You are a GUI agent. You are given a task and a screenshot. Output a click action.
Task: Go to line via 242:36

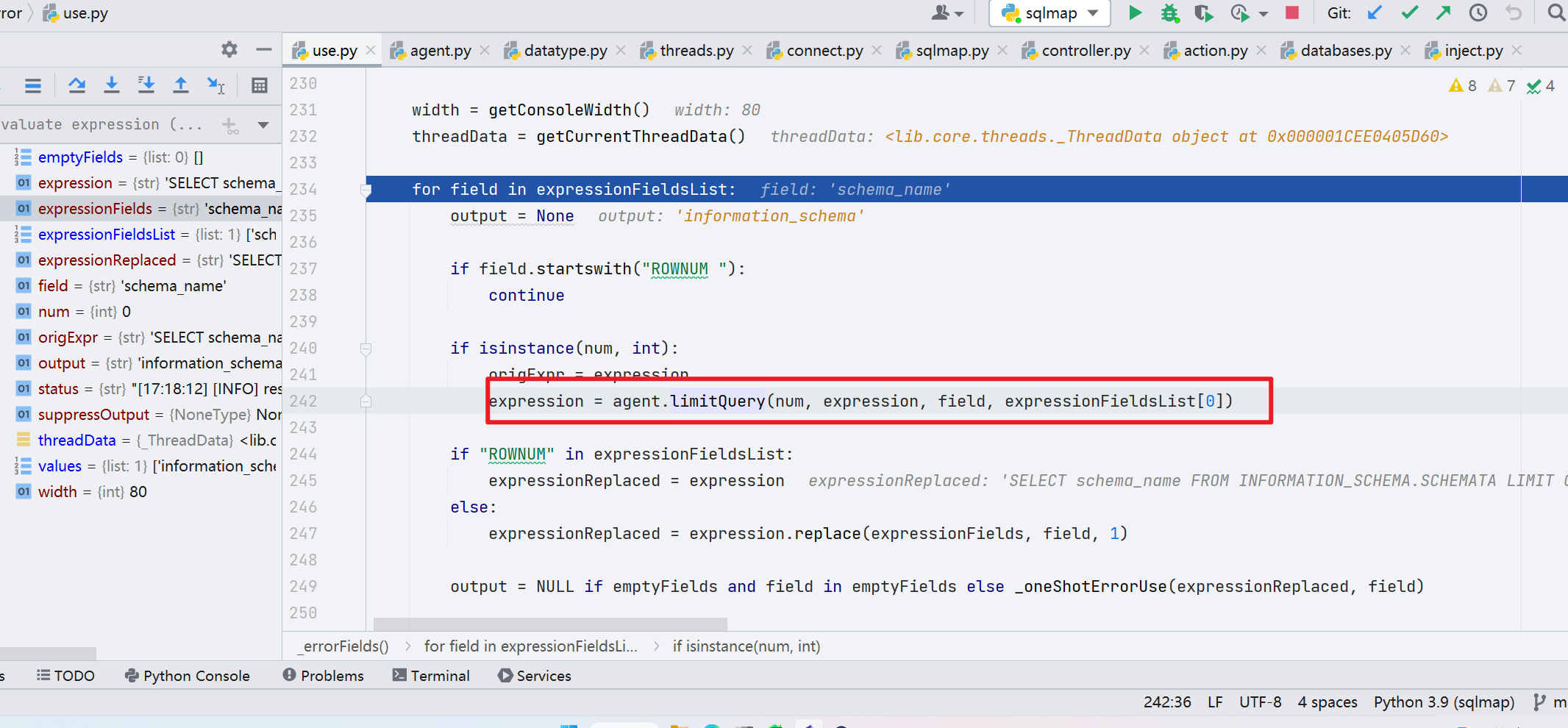click(1167, 702)
